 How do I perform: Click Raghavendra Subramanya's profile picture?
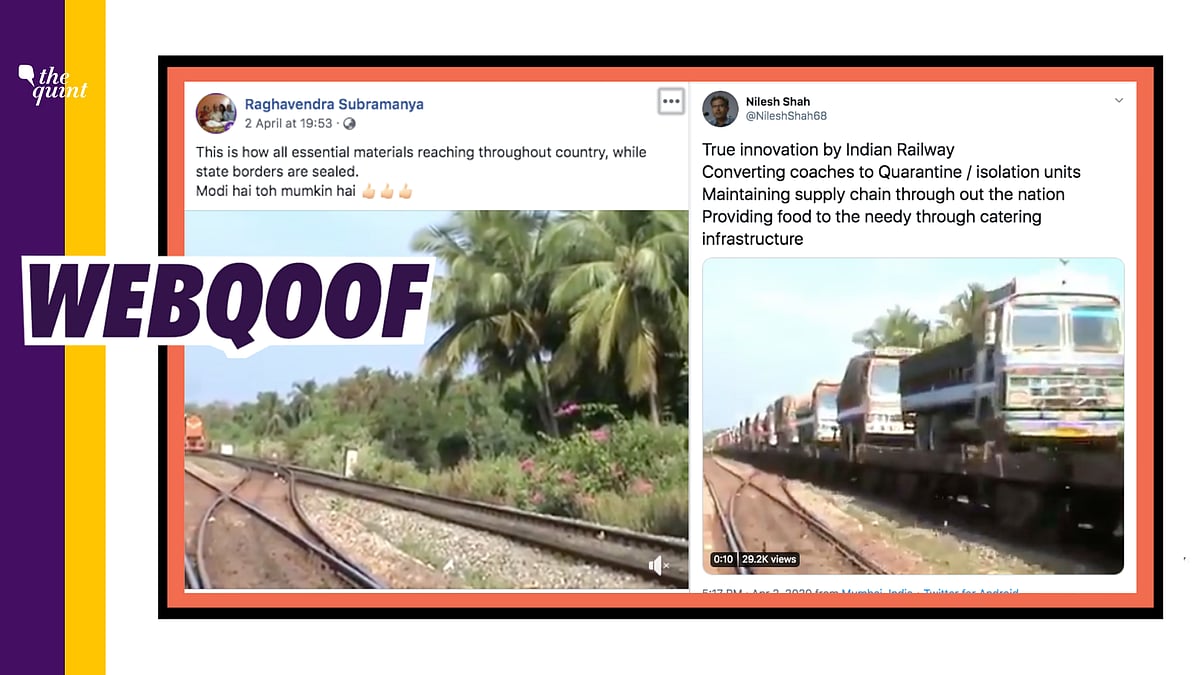point(216,112)
